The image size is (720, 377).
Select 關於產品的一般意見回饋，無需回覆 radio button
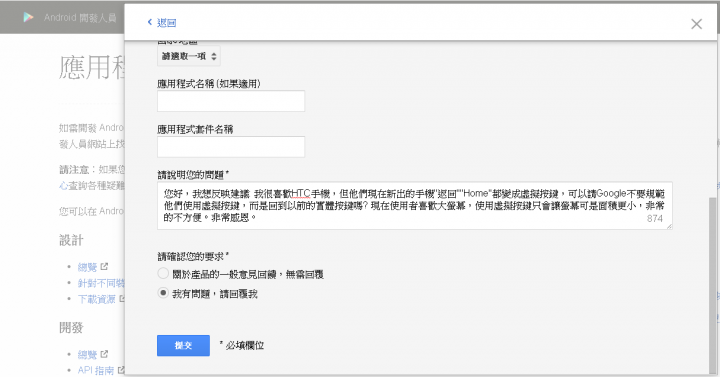tap(163, 274)
